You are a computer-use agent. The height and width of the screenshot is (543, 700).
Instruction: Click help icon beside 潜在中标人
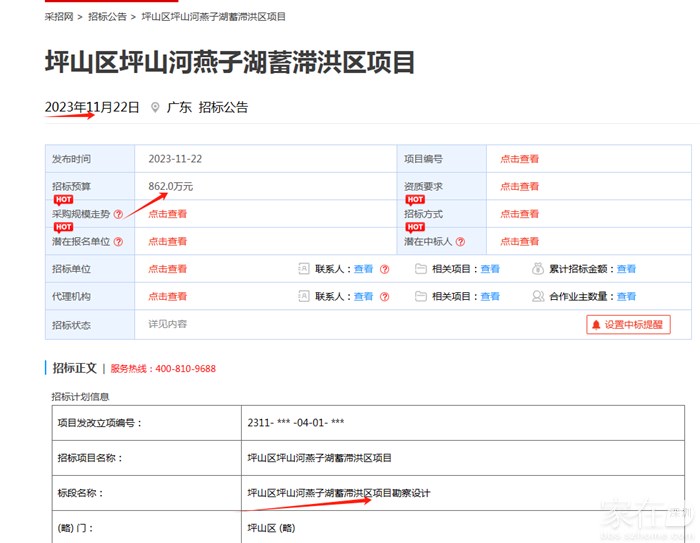click(x=462, y=242)
